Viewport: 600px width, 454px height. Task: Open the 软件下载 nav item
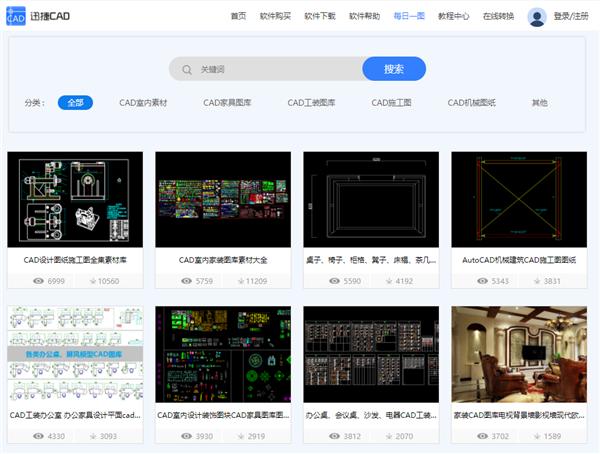(x=320, y=16)
